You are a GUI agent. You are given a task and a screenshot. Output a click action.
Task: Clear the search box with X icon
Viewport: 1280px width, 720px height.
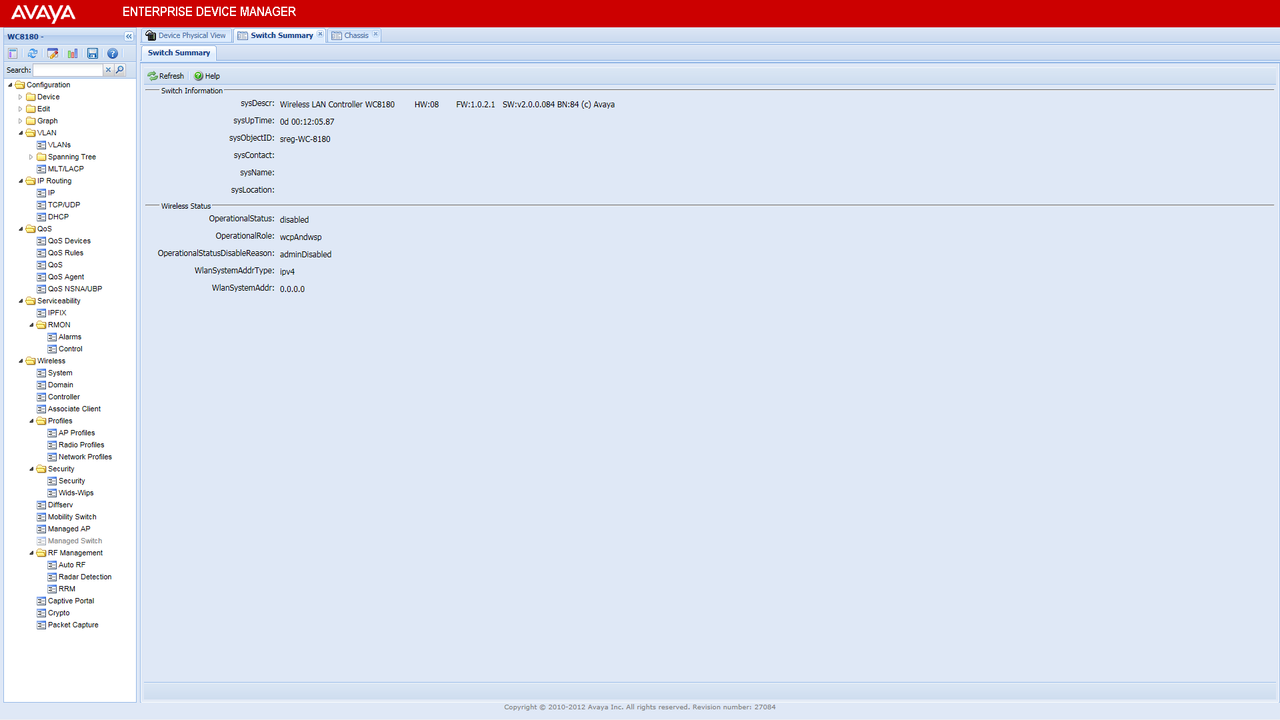coord(109,70)
